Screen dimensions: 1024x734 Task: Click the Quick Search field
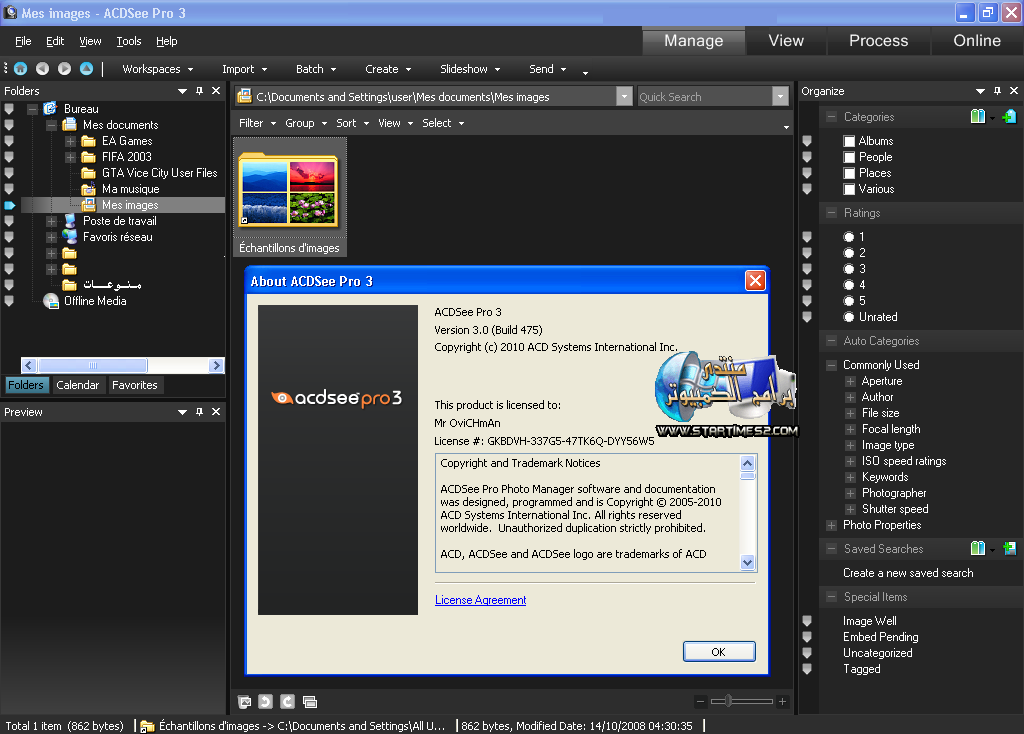click(x=705, y=97)
